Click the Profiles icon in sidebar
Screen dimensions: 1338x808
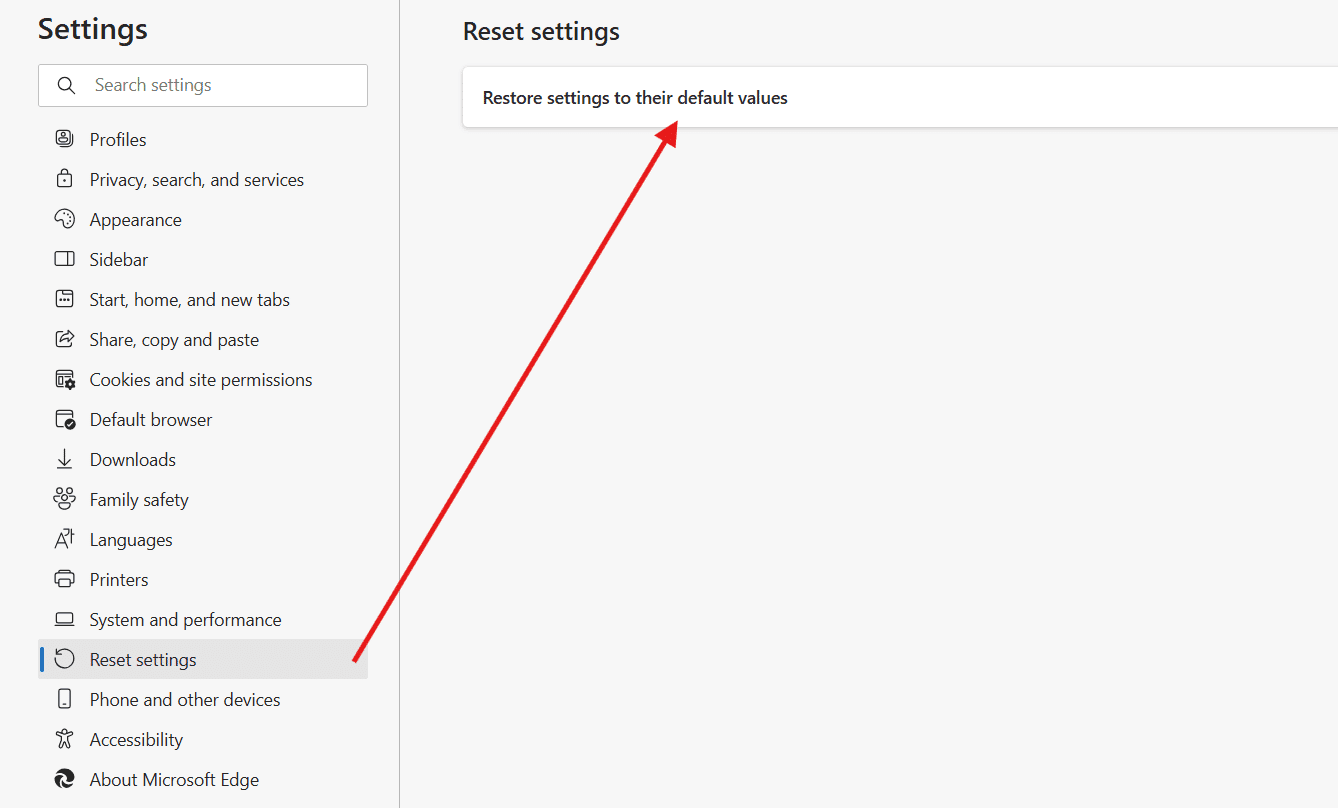point(65,139)
